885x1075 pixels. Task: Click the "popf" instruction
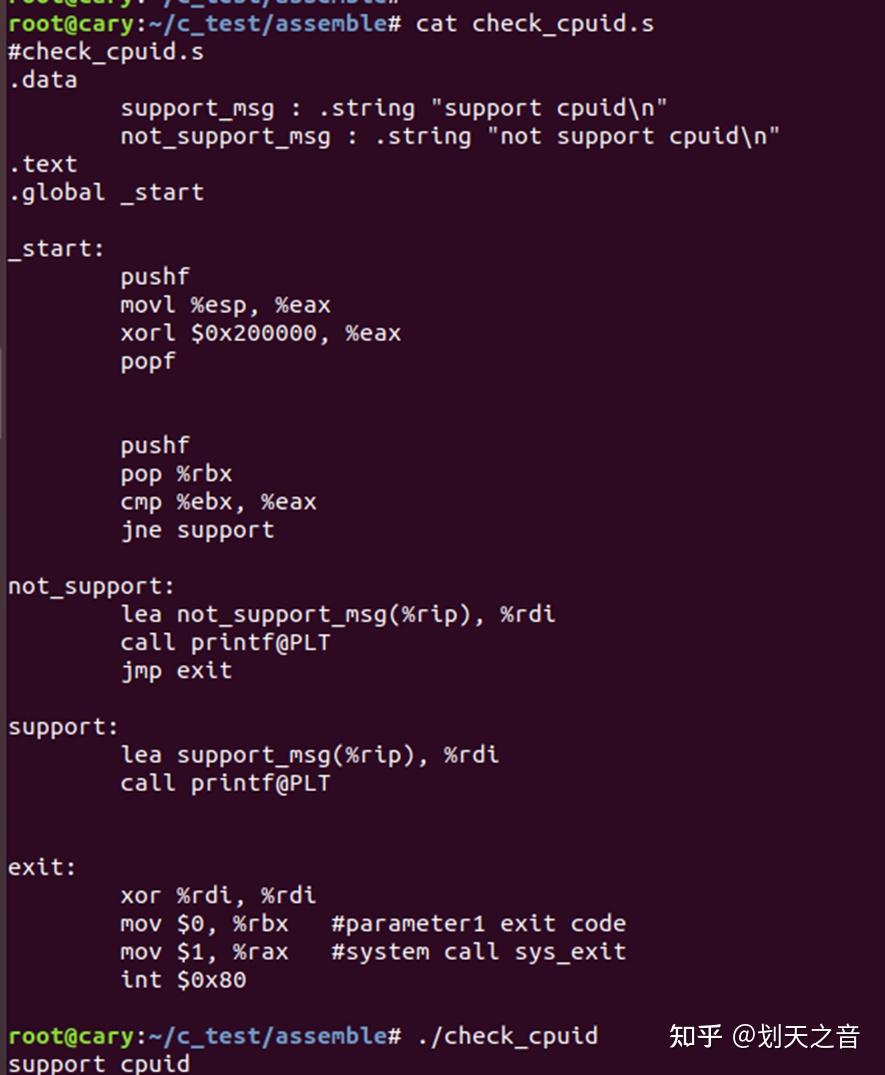(148, 361)
